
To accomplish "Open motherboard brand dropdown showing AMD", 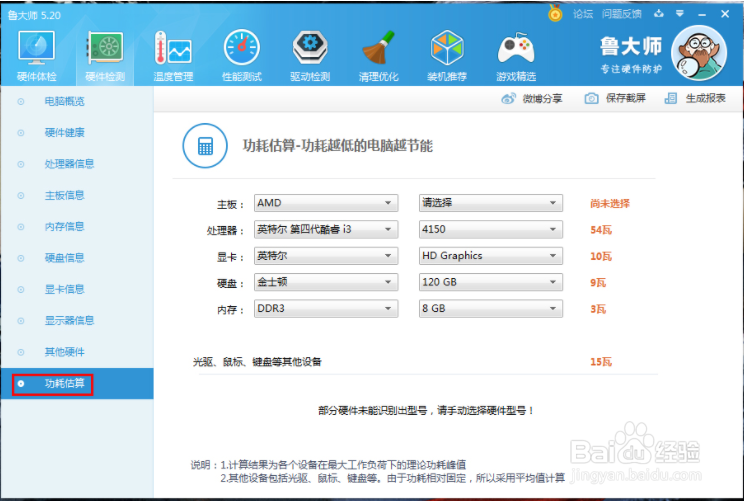I will (326, 203).
